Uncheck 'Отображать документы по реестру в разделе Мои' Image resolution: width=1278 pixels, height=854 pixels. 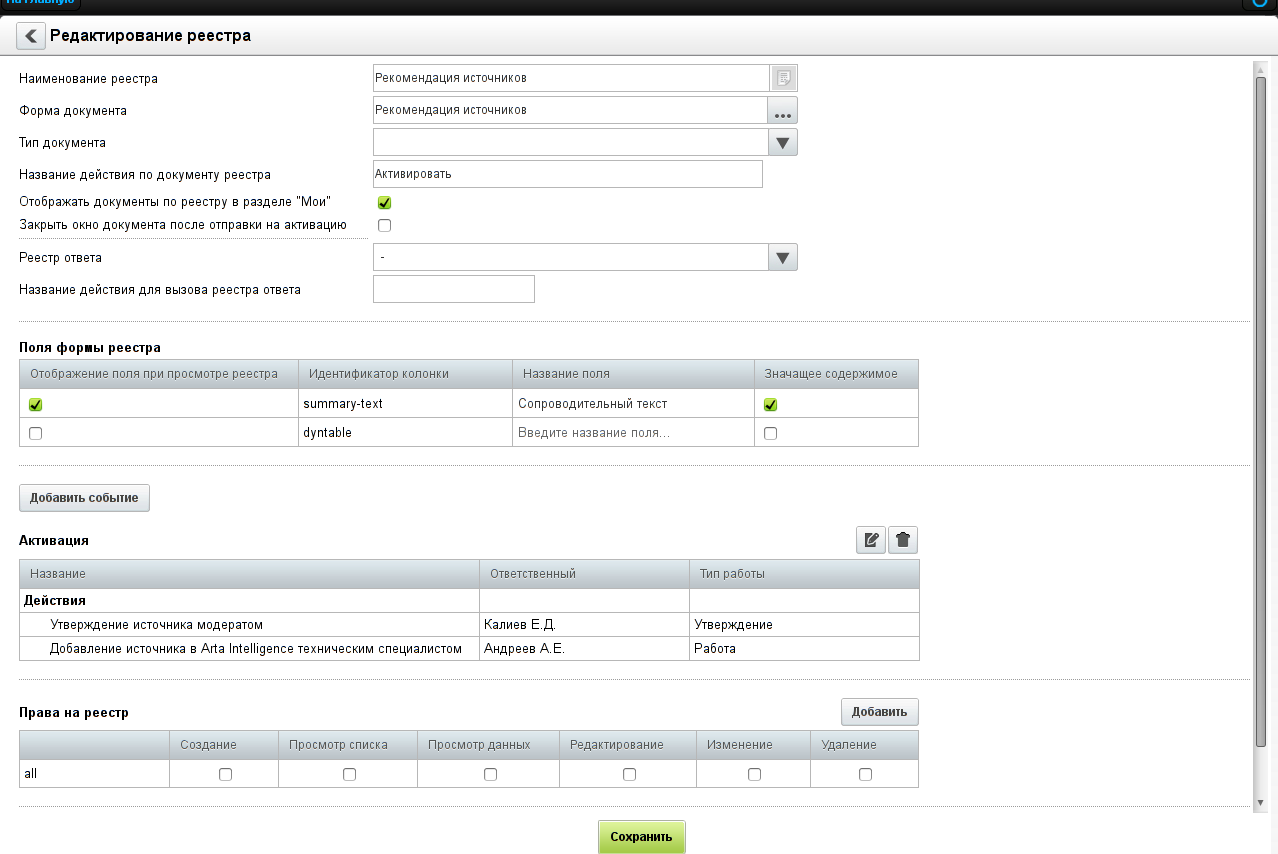pyautogui.click(x=384, y=203)
